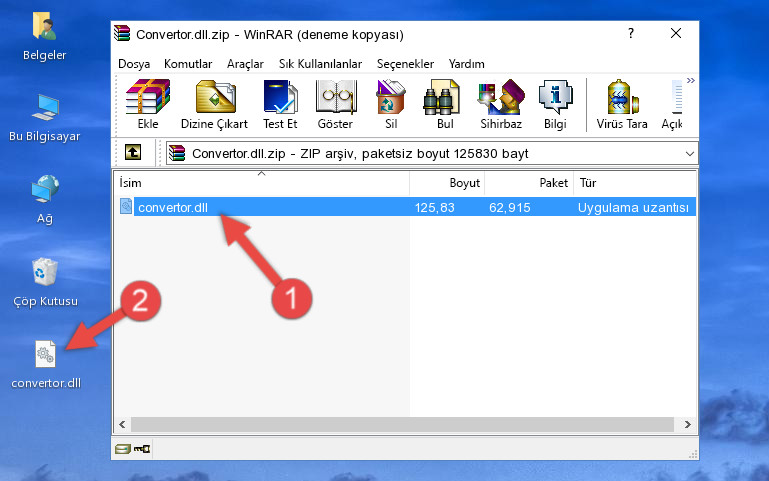Expand hidden toolbar buttons chevron
The width and height of the screenshot is (769, 481).
click(x=691, y=81)
